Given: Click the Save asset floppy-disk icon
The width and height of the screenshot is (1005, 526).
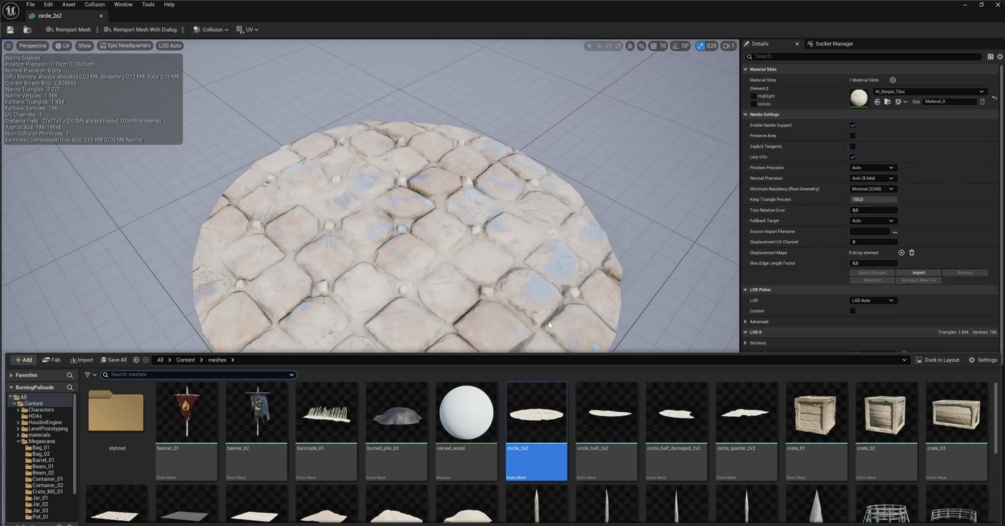Looking at the screenshot, I should tap(10, 29).
